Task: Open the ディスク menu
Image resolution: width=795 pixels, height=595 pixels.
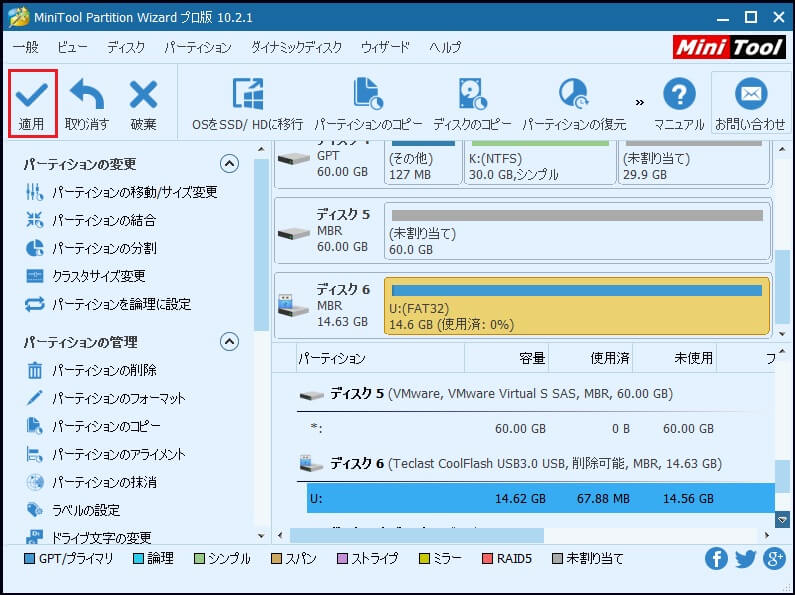Action: pyautogui.click(x=126, y=47)
